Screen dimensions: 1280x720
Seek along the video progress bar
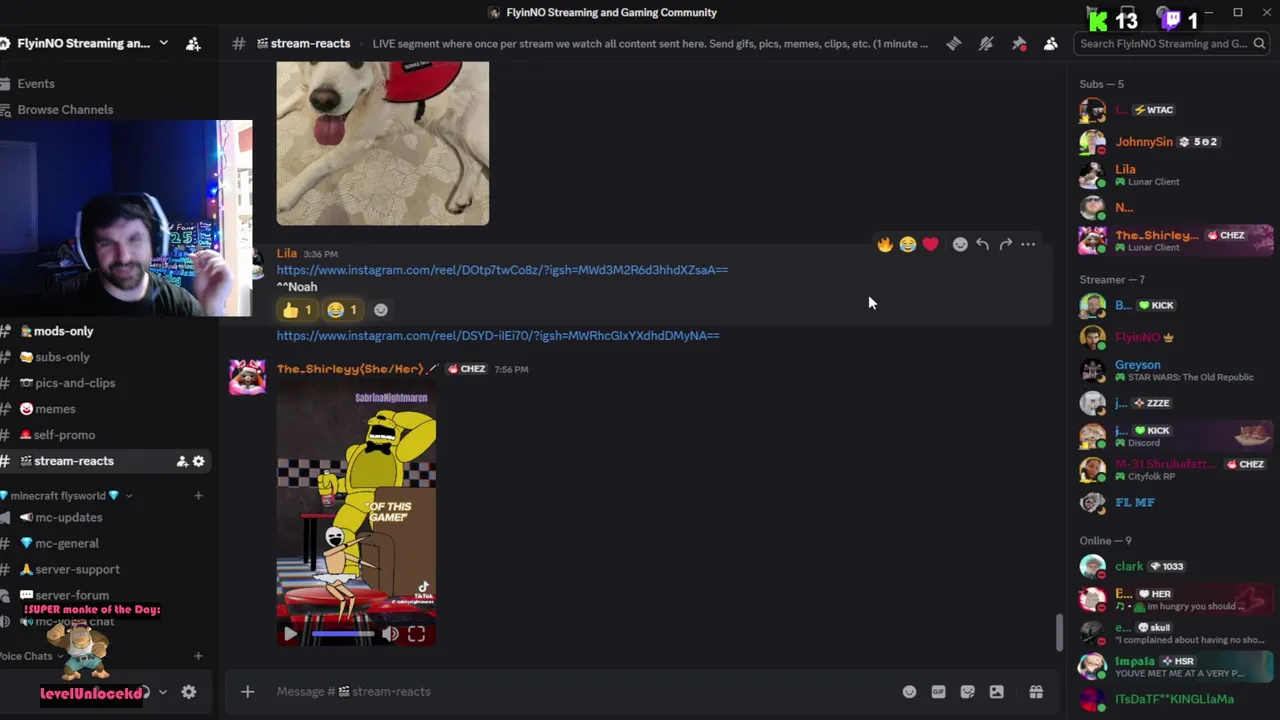[343, 633]
